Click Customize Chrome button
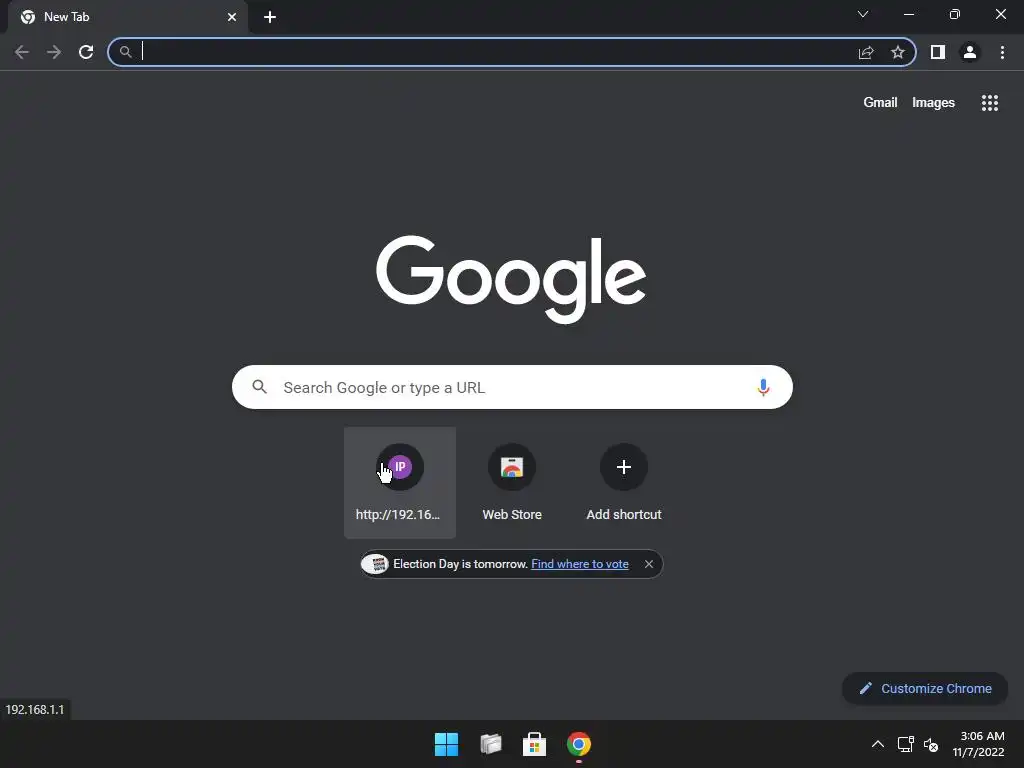Viewport: 1024px width, 768px height. point(925,688)
